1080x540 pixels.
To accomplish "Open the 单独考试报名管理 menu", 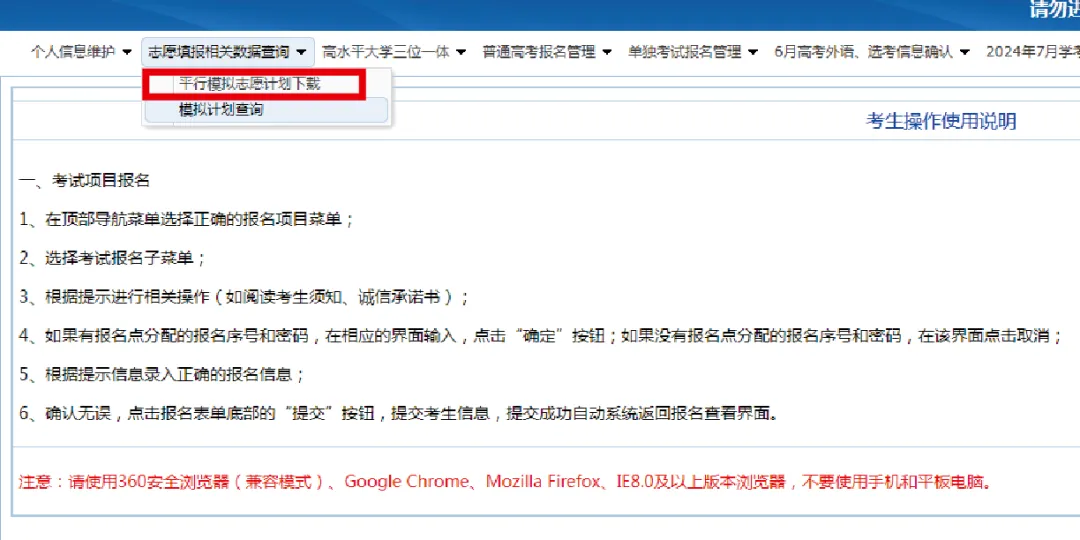I will (684, 52).
